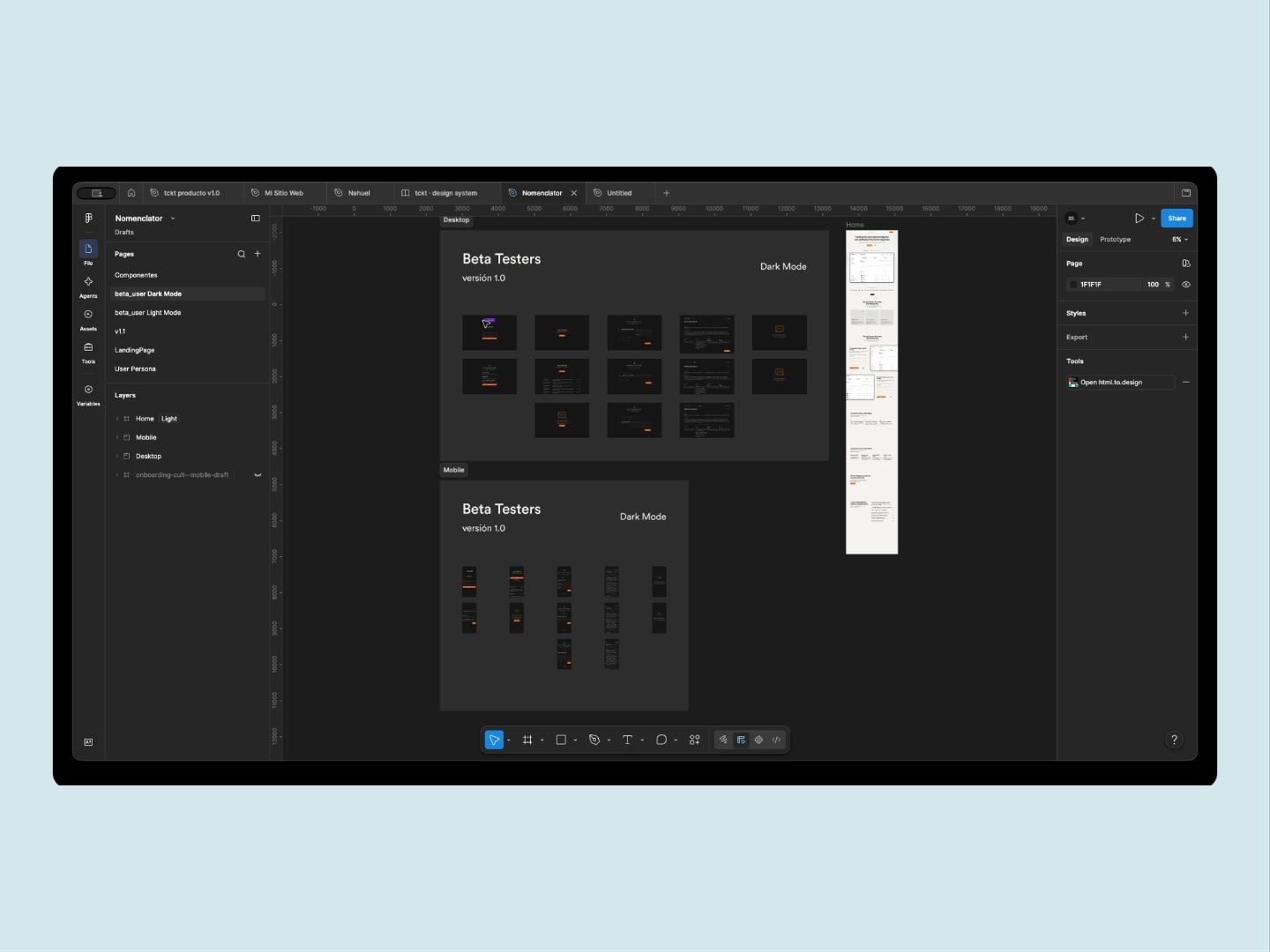
Task: Open the Tools sidebar panel
Action: click(88, 352)
